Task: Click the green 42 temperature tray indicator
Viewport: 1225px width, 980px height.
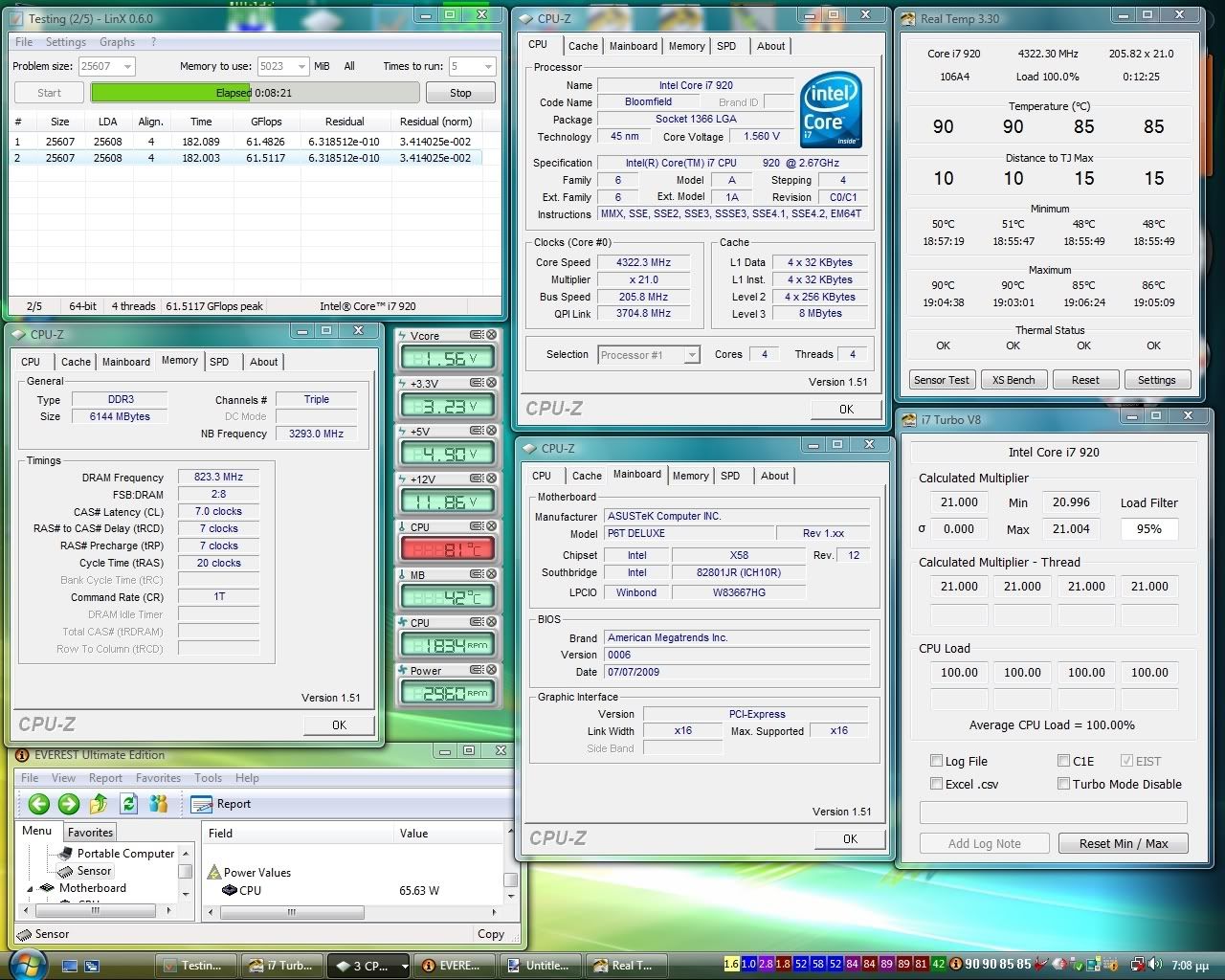Action: (x=939, y=964)
